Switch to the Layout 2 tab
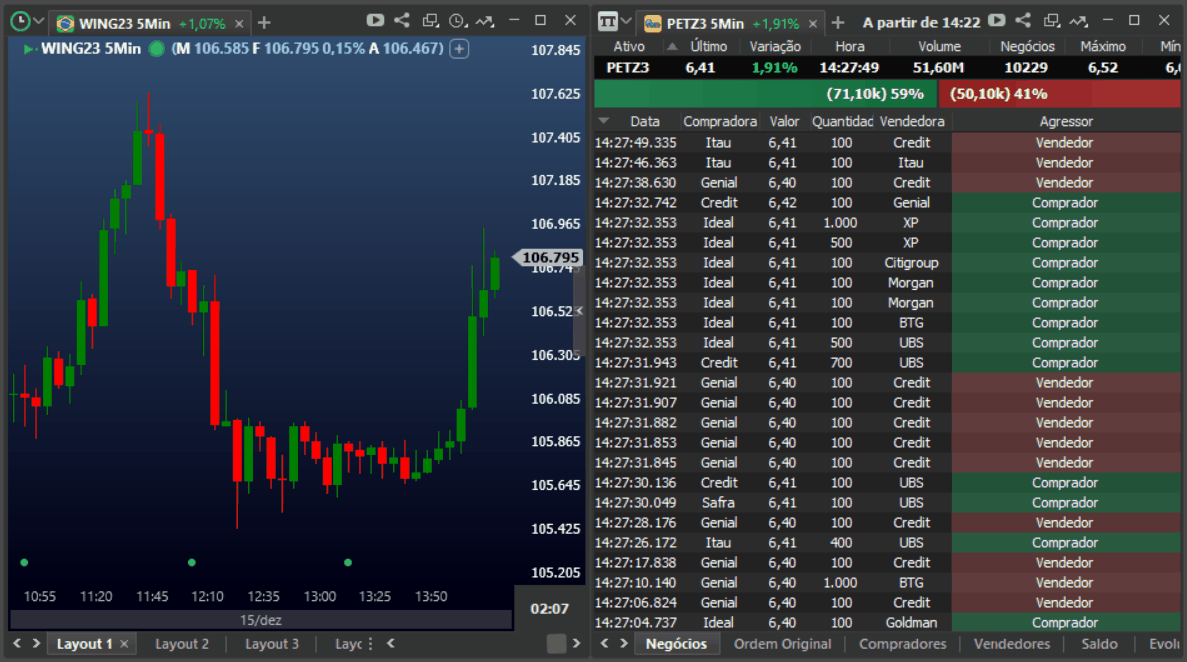This screenshot has width=1187, height=662. 182,644
